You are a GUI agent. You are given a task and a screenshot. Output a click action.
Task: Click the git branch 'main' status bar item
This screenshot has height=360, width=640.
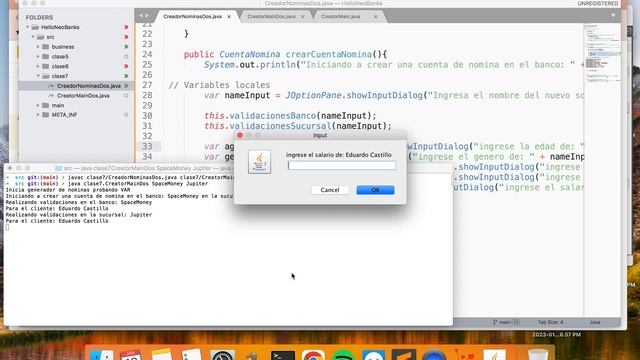[x=506, y=322]
